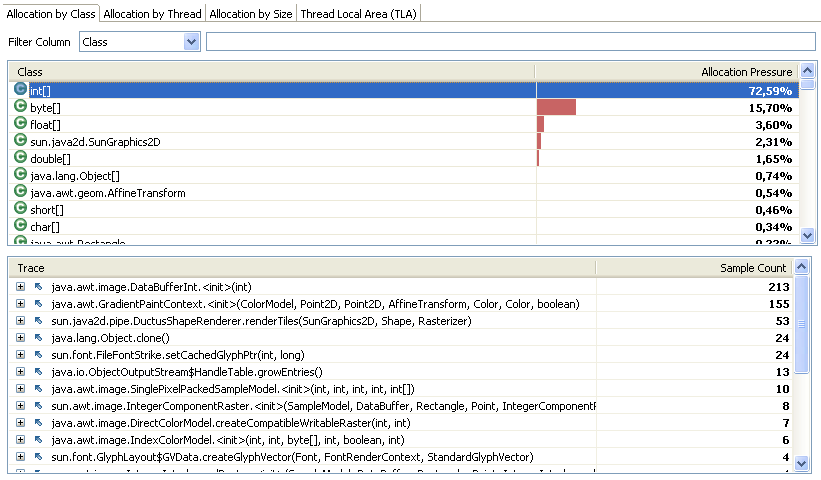
Task: Click the class icon beside char[]
Action: pyautogui.click(x=20, y=225)
